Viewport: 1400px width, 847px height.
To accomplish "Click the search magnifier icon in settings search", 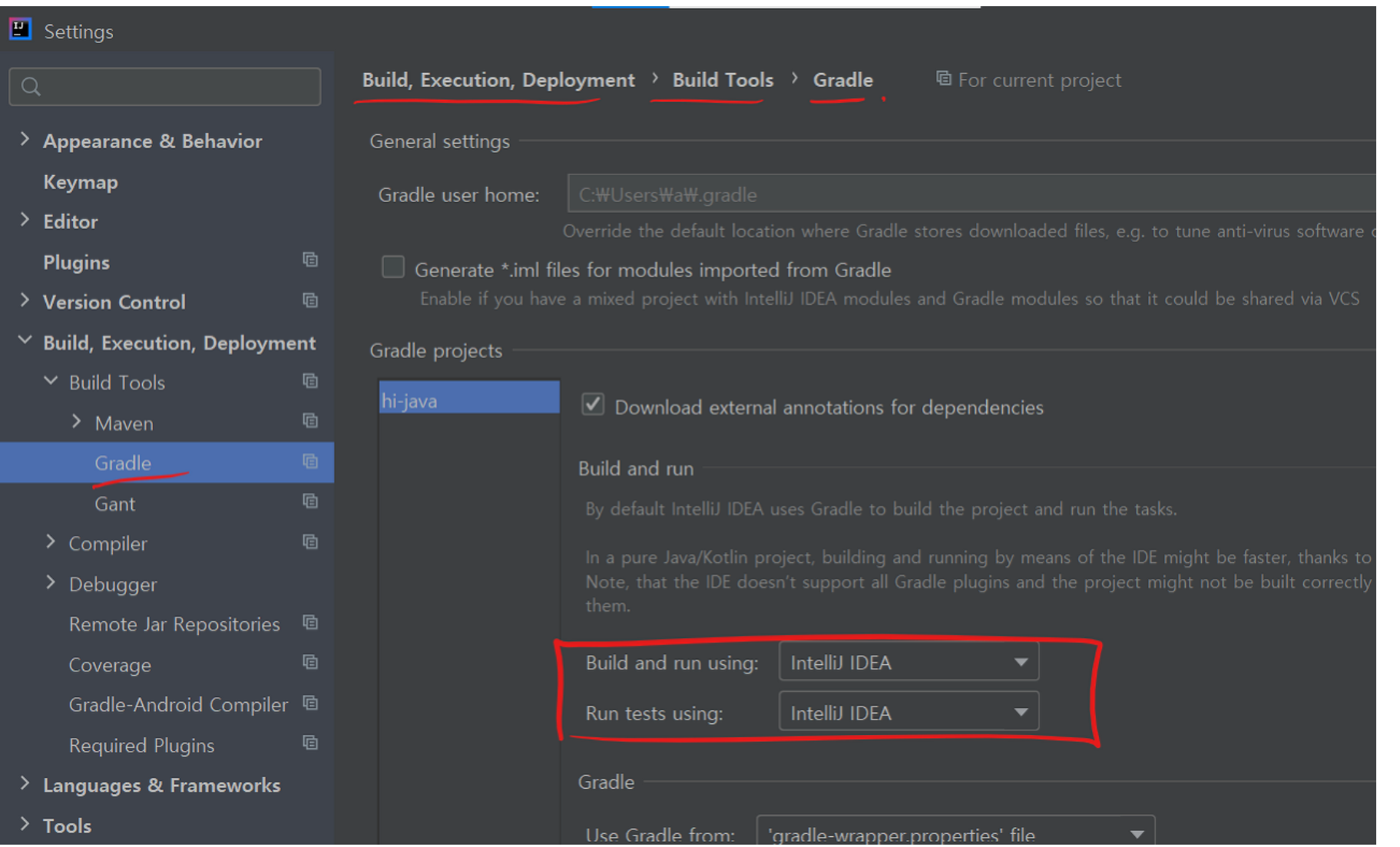I will click(31, 87).
